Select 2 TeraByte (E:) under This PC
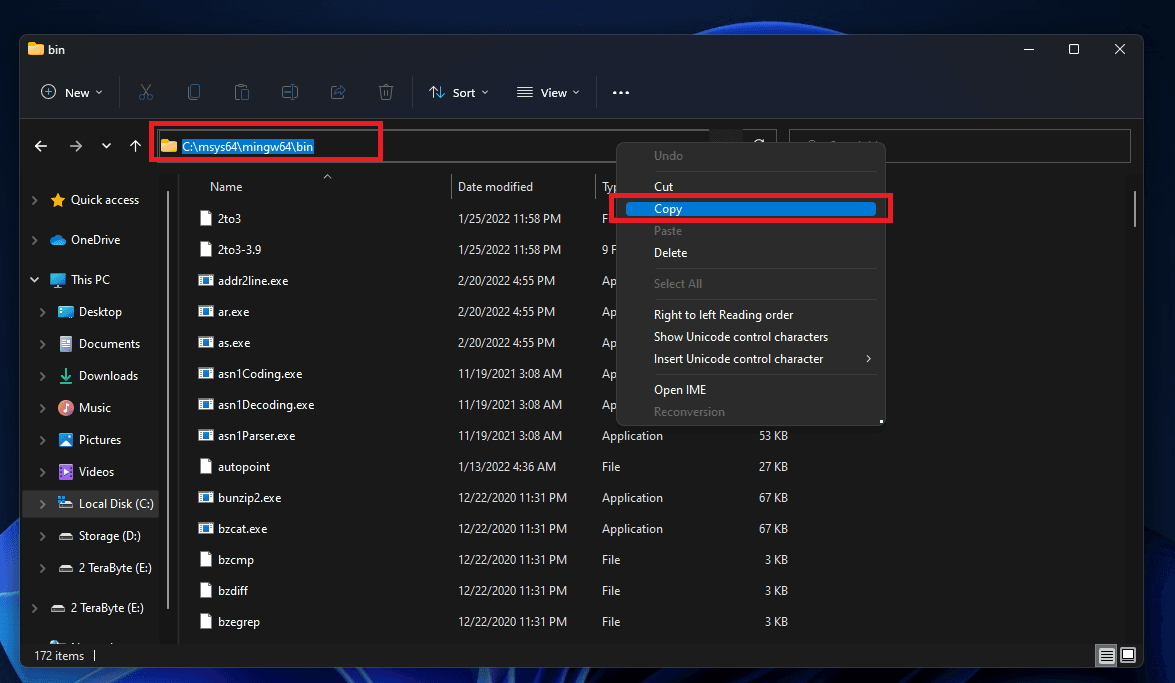This screenshot has width=1175, height=683. [115, 568]
